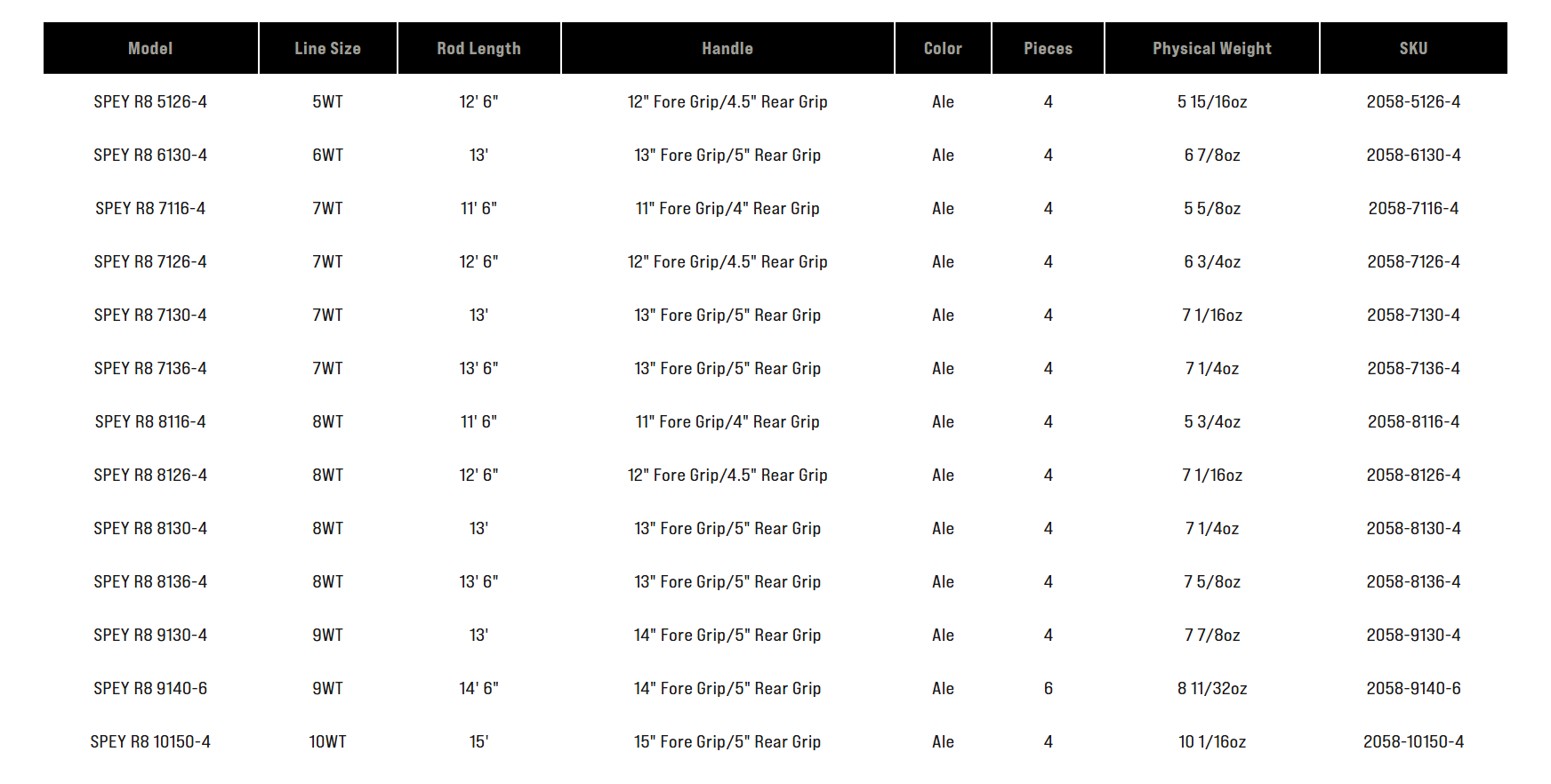This screenshot has width=1551, height=784.
Task: Click the SKU column header
Action: (x=1413, y=49)
